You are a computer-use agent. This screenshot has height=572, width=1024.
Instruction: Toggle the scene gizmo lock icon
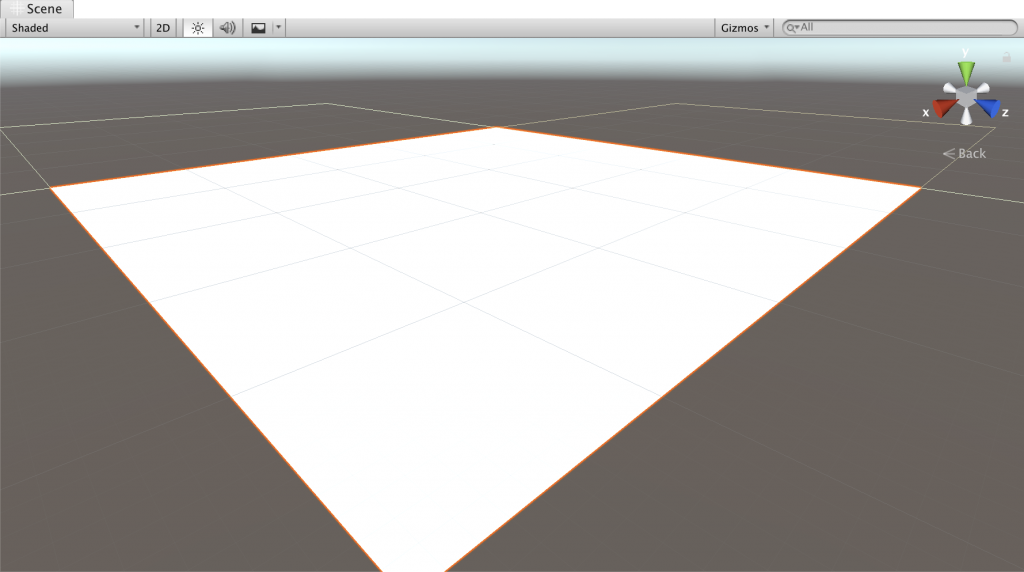[x=1007, y=57]
